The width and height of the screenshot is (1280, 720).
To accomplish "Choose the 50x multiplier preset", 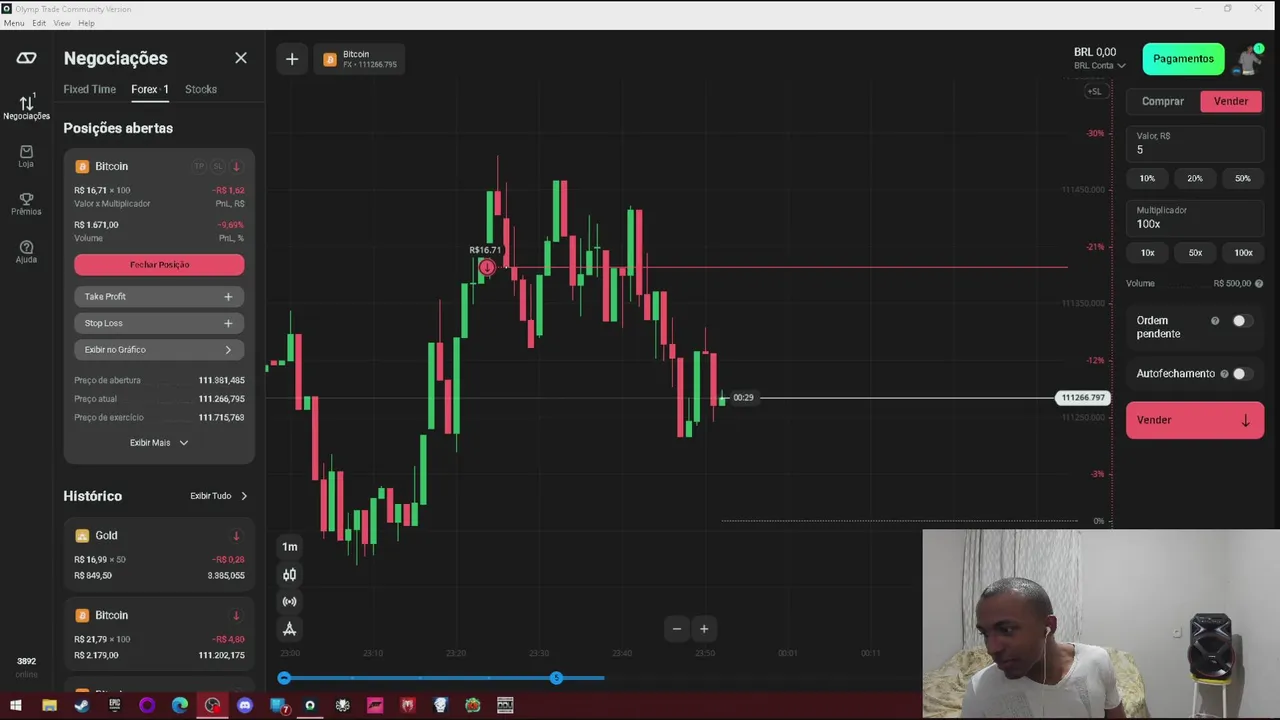I will click(1195, 252).
